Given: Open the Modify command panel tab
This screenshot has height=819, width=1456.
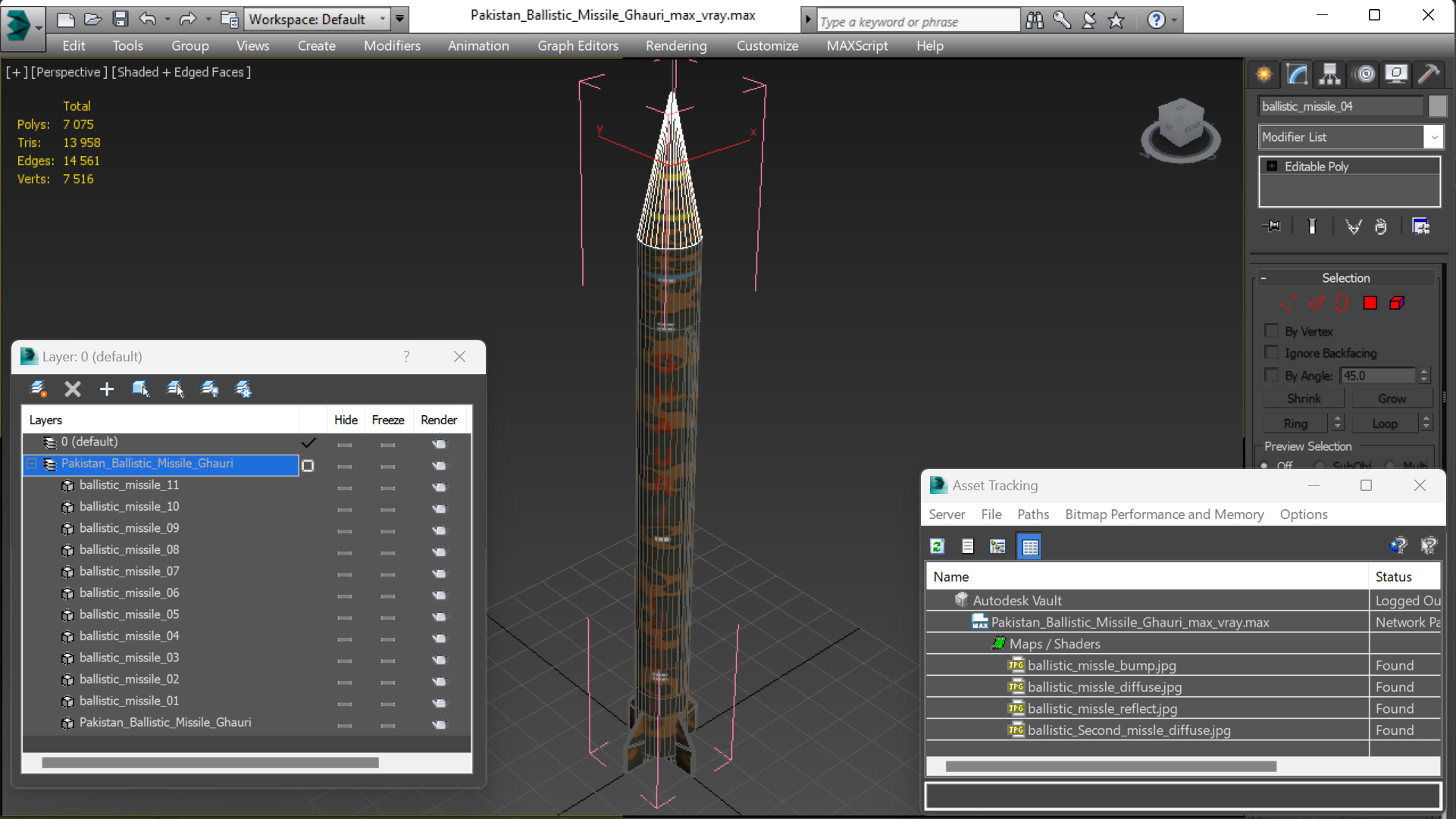Looking at the screenshot, I should click(1297, 73).
